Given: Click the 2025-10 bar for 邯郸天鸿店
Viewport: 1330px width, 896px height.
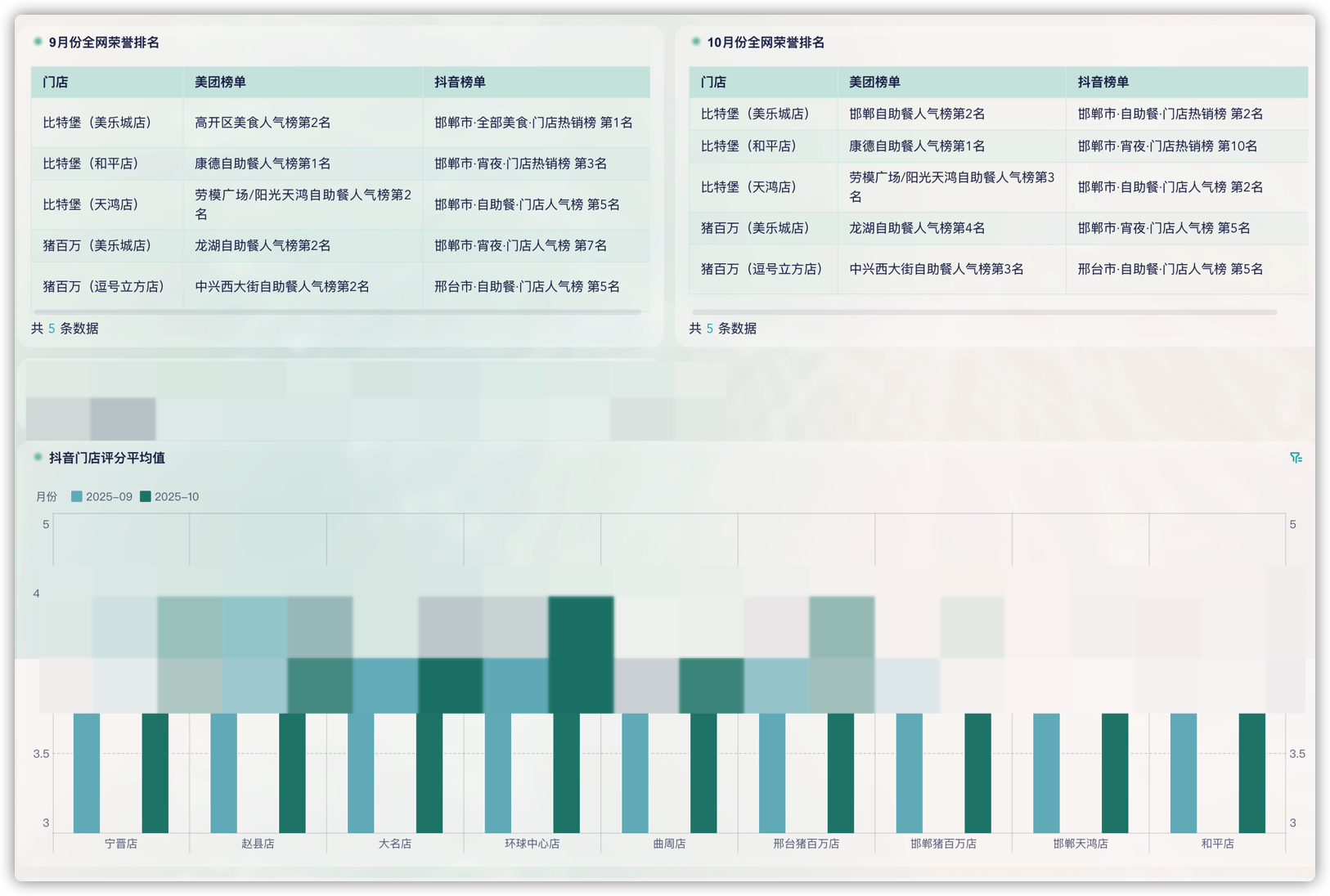Looking at the screenshot, I should tap(1115, 773).
